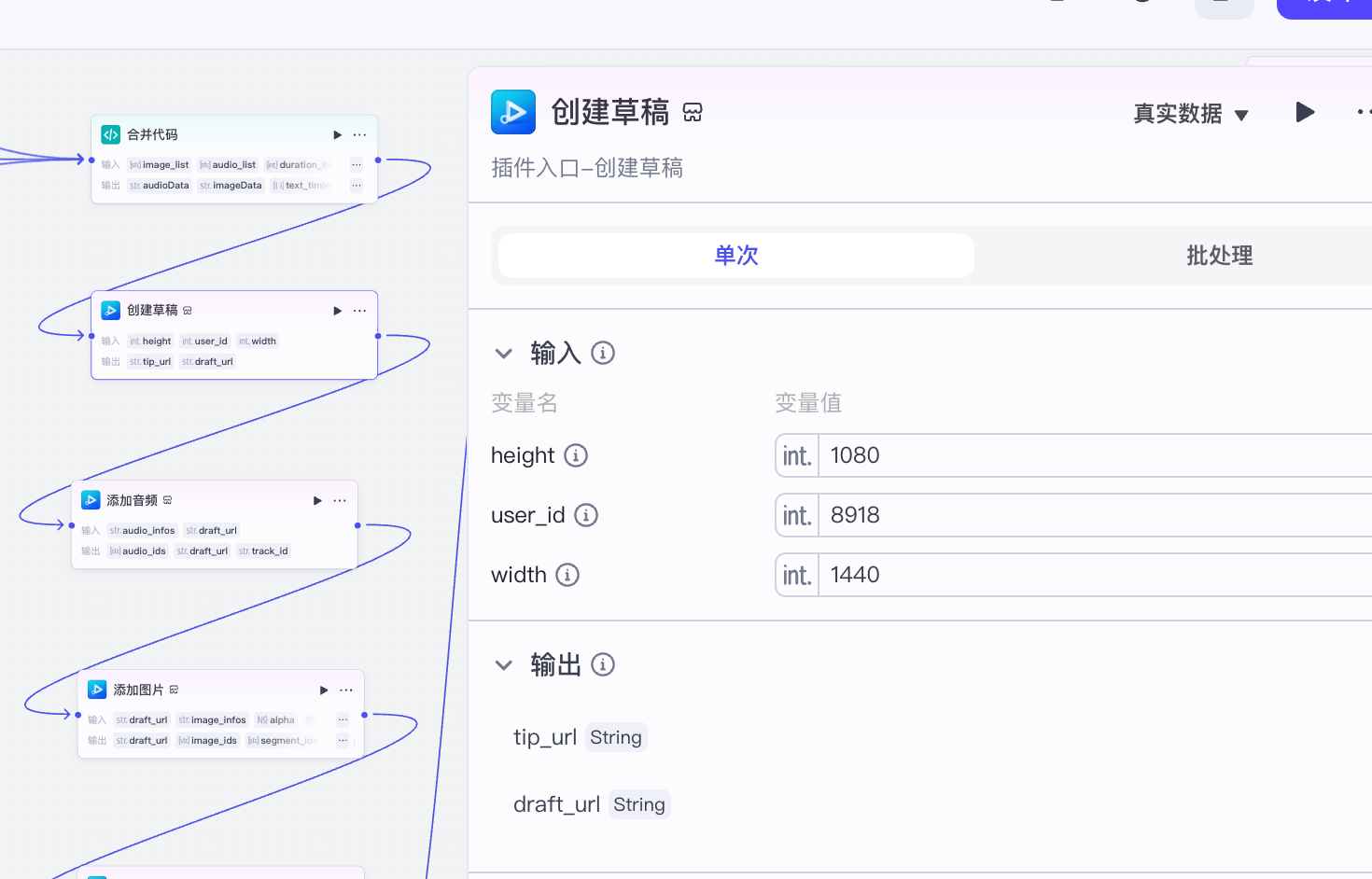This screenshot has height=879, width=1372.
Task: Run the 添加音频 node on canvas
Action: [x=317, y=501]
